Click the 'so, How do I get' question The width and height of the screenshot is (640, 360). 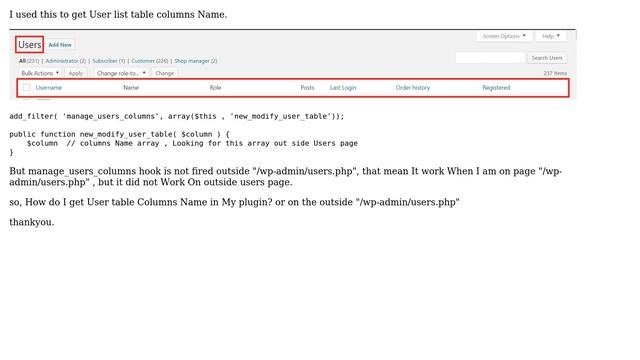click(234, 202)
